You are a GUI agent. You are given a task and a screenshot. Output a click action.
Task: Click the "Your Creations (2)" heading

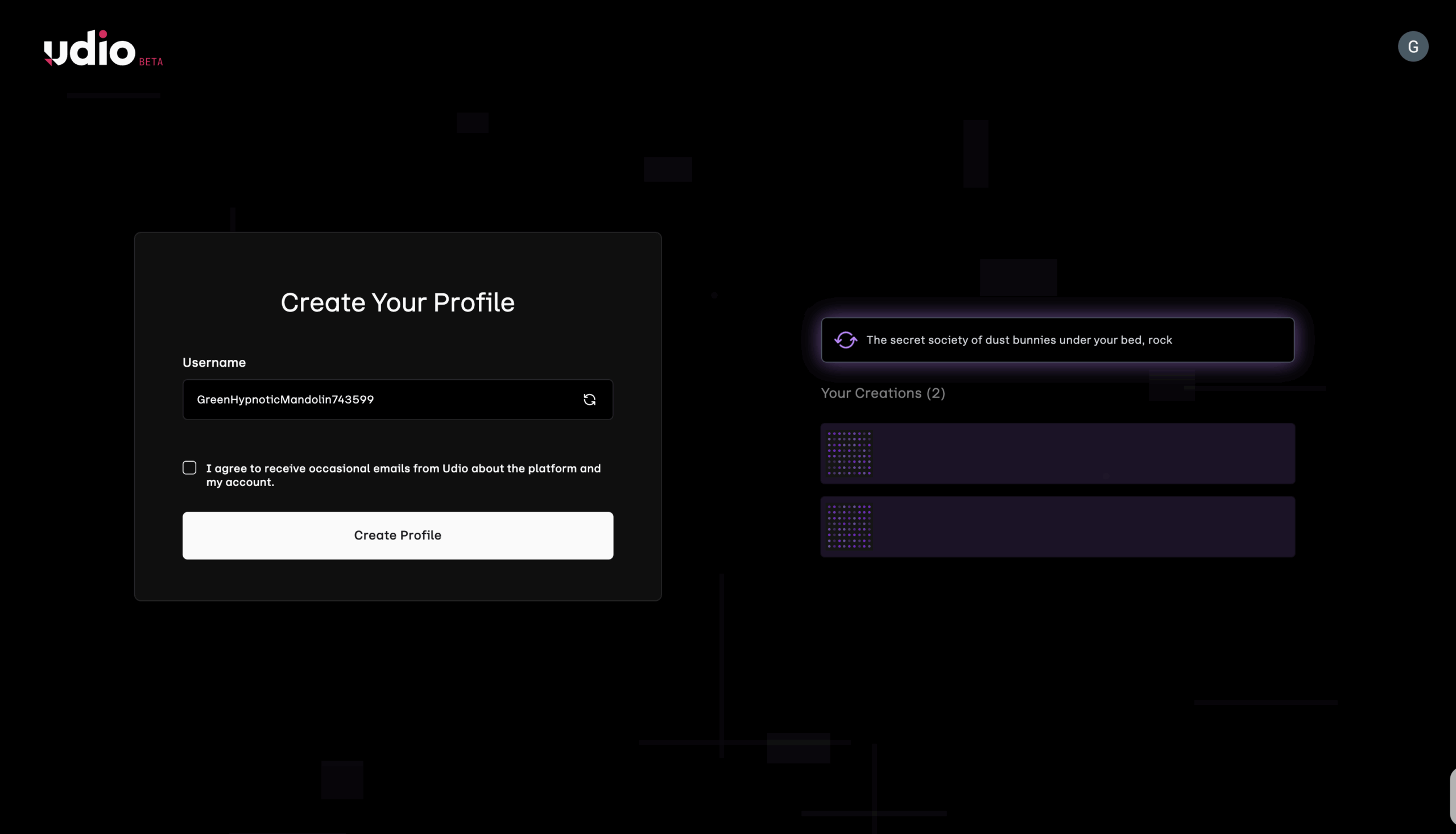coord(883,393)
